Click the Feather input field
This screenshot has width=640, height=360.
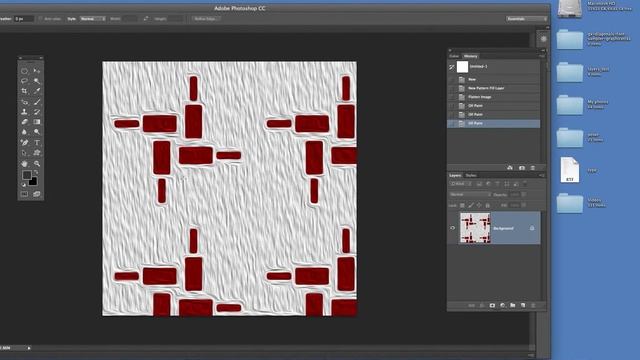pos(24,19)
